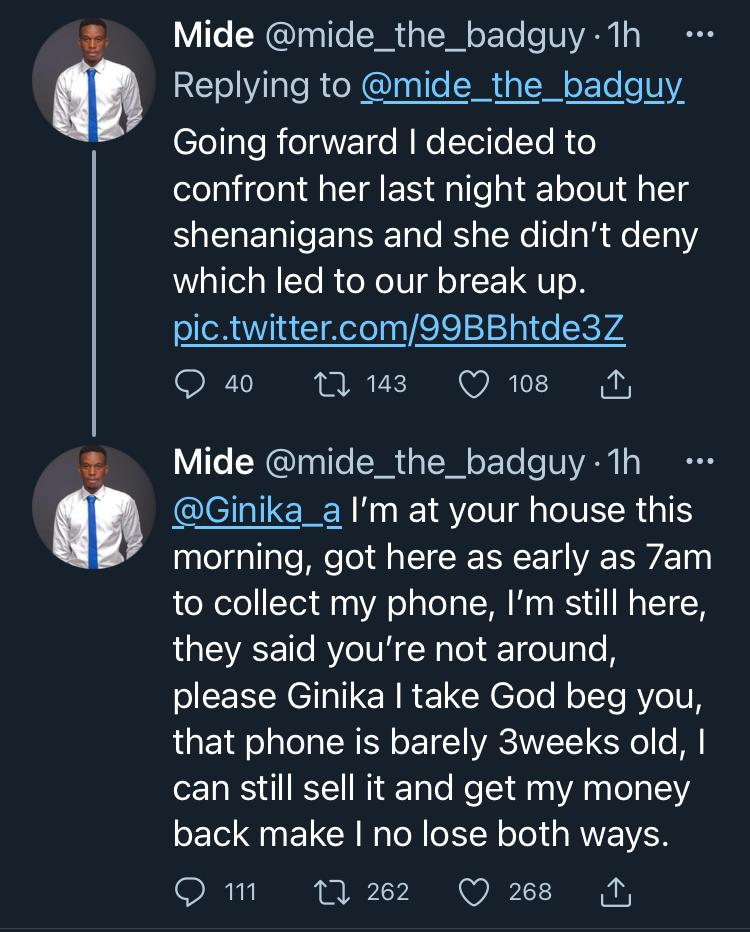Image resolution: width=750 pixels, height=932 pixels.
Task: Click Mide's display name on second tweet
Action: click(x=213, y=463)
